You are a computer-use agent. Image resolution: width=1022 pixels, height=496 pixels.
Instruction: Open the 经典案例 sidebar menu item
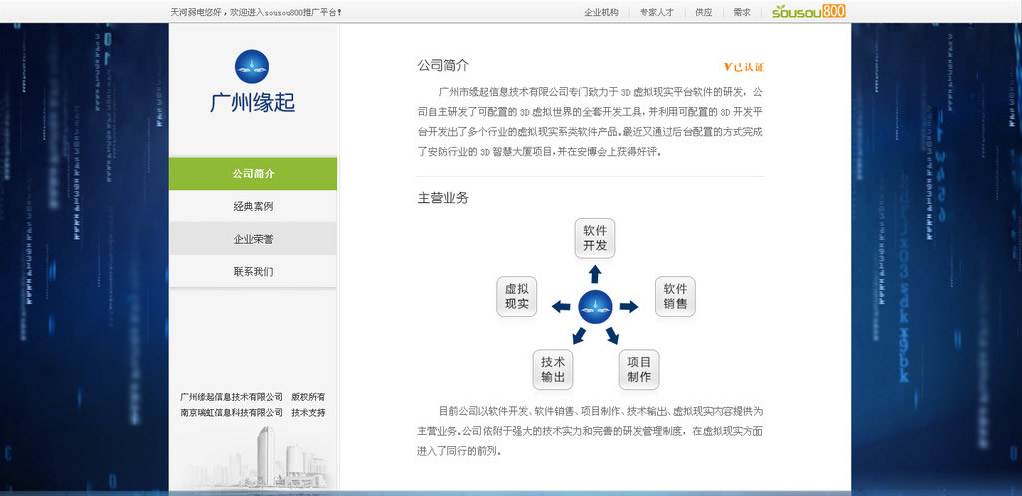pyautogui.click(x=253, y=207)
